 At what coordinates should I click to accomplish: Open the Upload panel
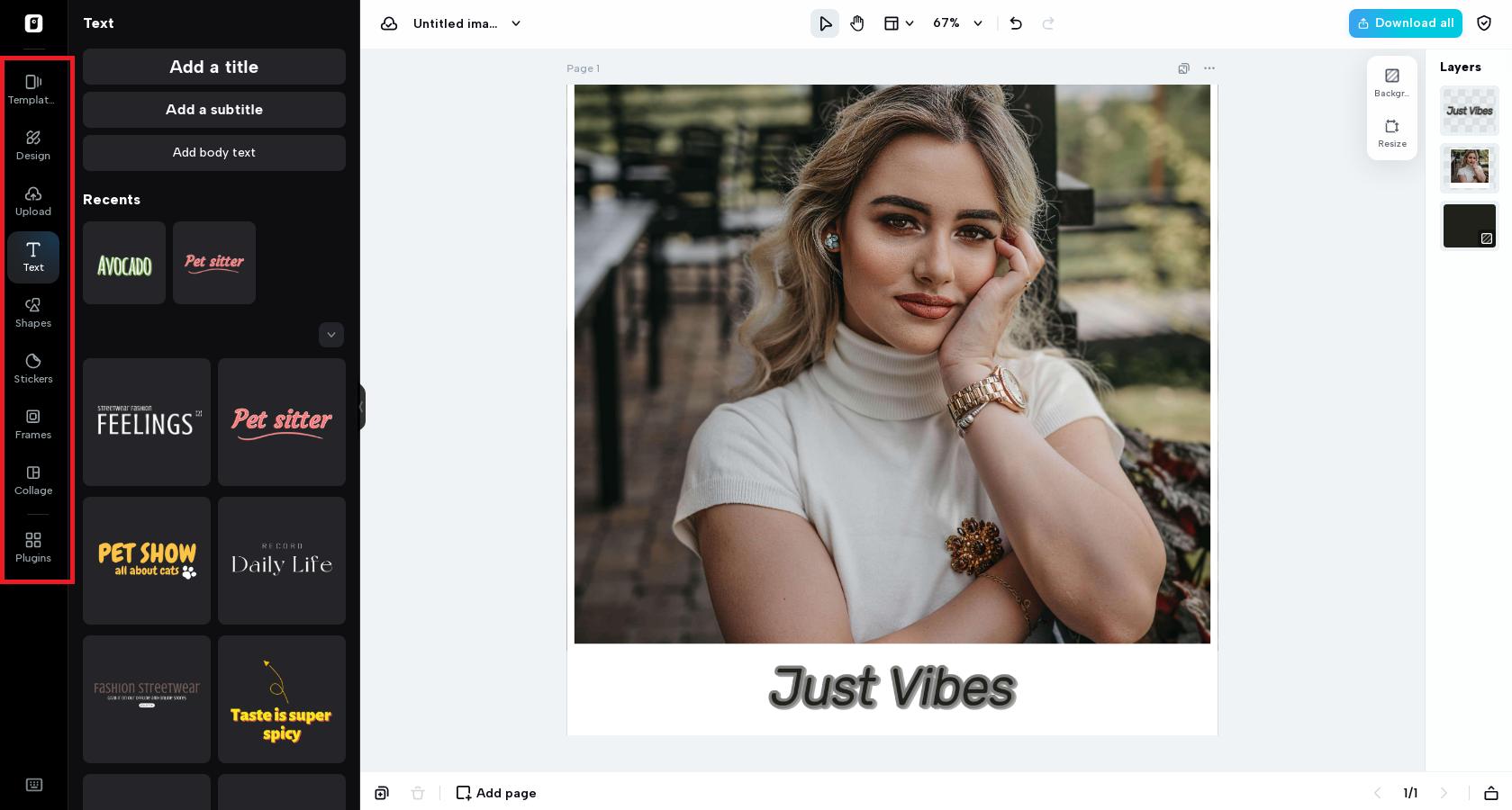33,202
